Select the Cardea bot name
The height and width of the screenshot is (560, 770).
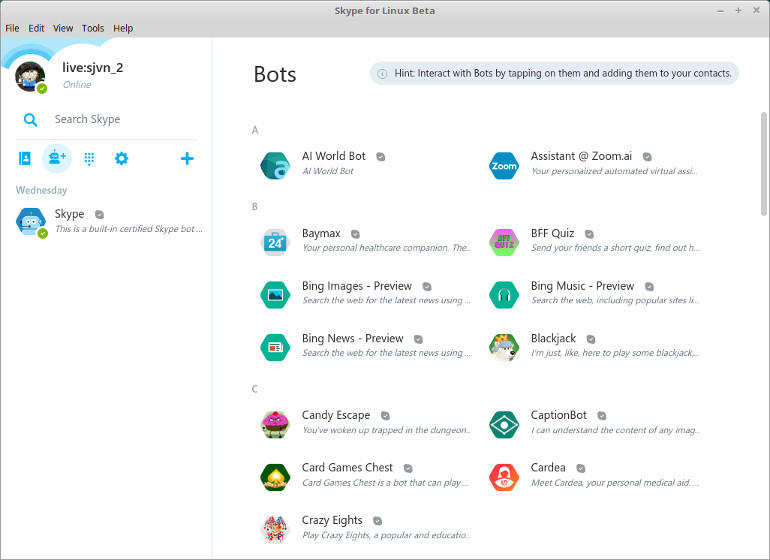pos(548,468)
